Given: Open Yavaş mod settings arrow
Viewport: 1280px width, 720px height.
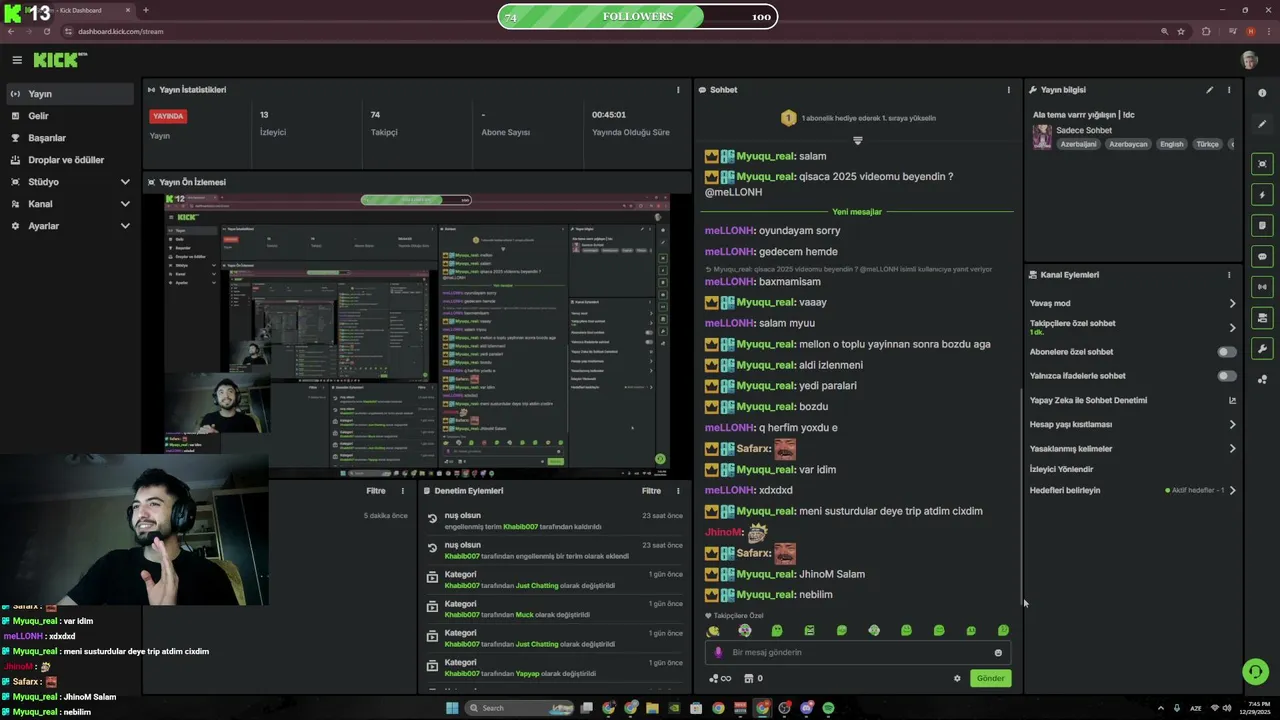Looking at the screenshot, I should coord(1232,303).
